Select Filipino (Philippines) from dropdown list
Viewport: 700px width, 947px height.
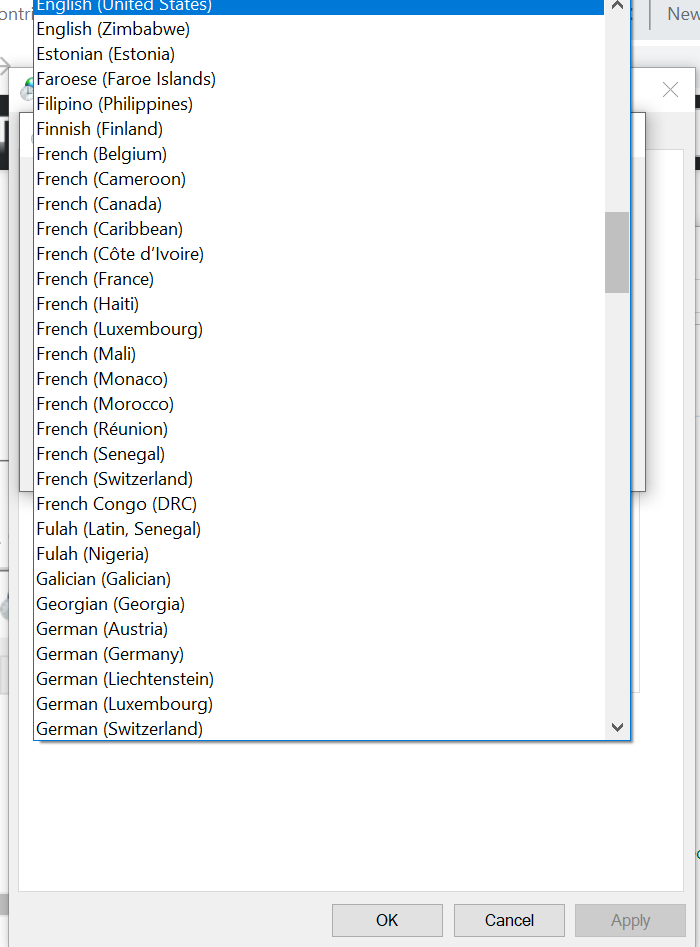[114, 104]
